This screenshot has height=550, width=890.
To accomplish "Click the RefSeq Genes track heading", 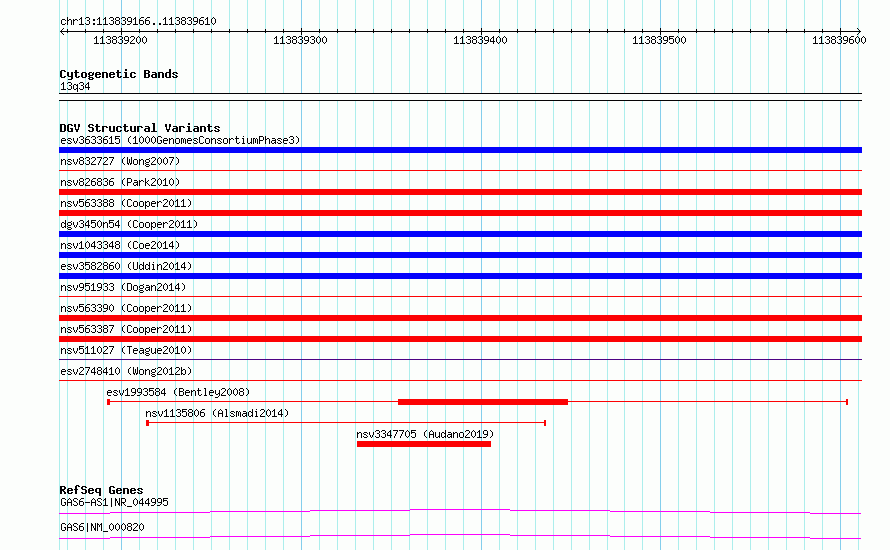I will (x=101, y=490).
